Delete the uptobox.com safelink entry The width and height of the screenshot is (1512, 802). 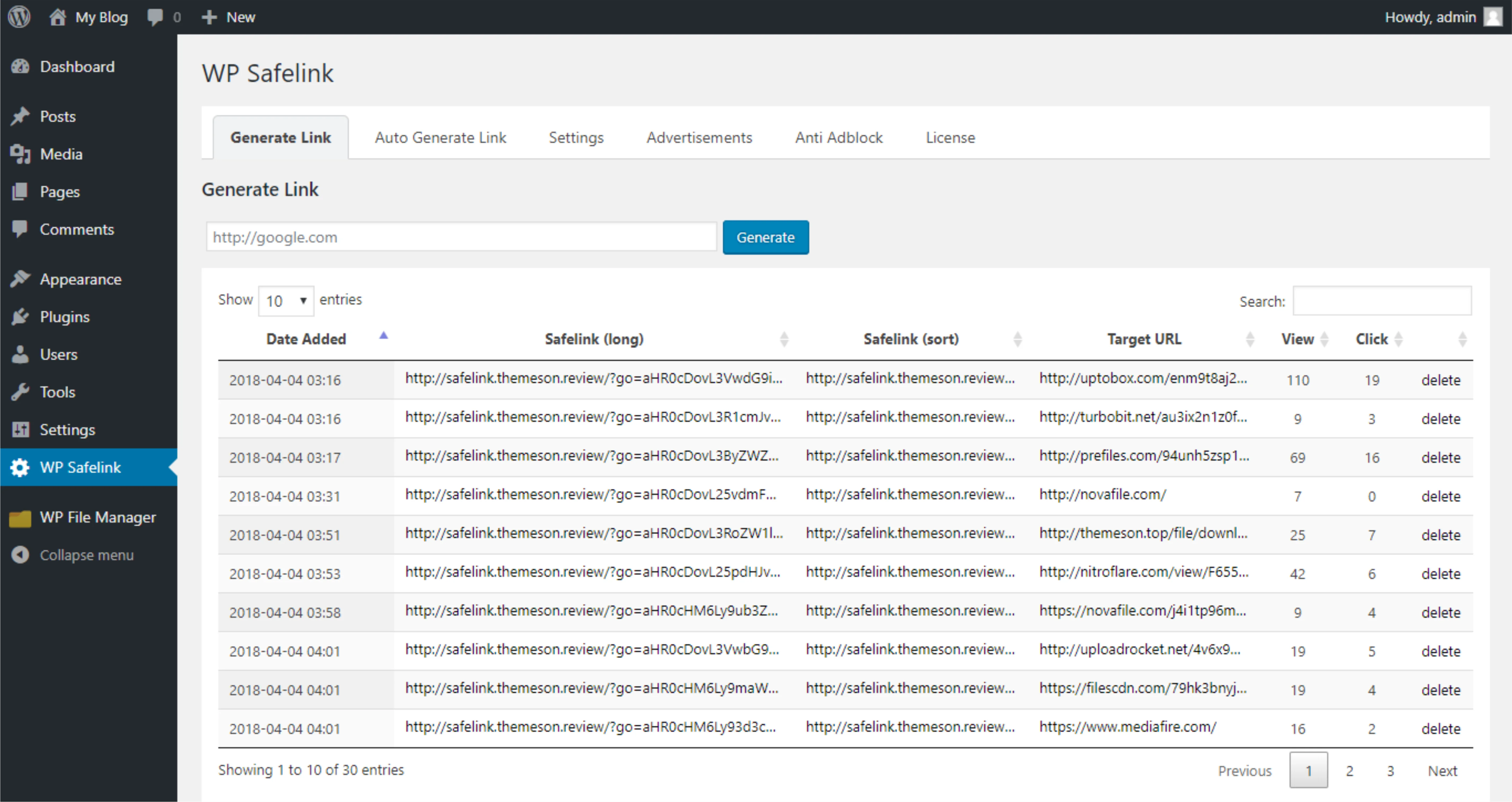pyautogui.click(x=1442, y=380)
